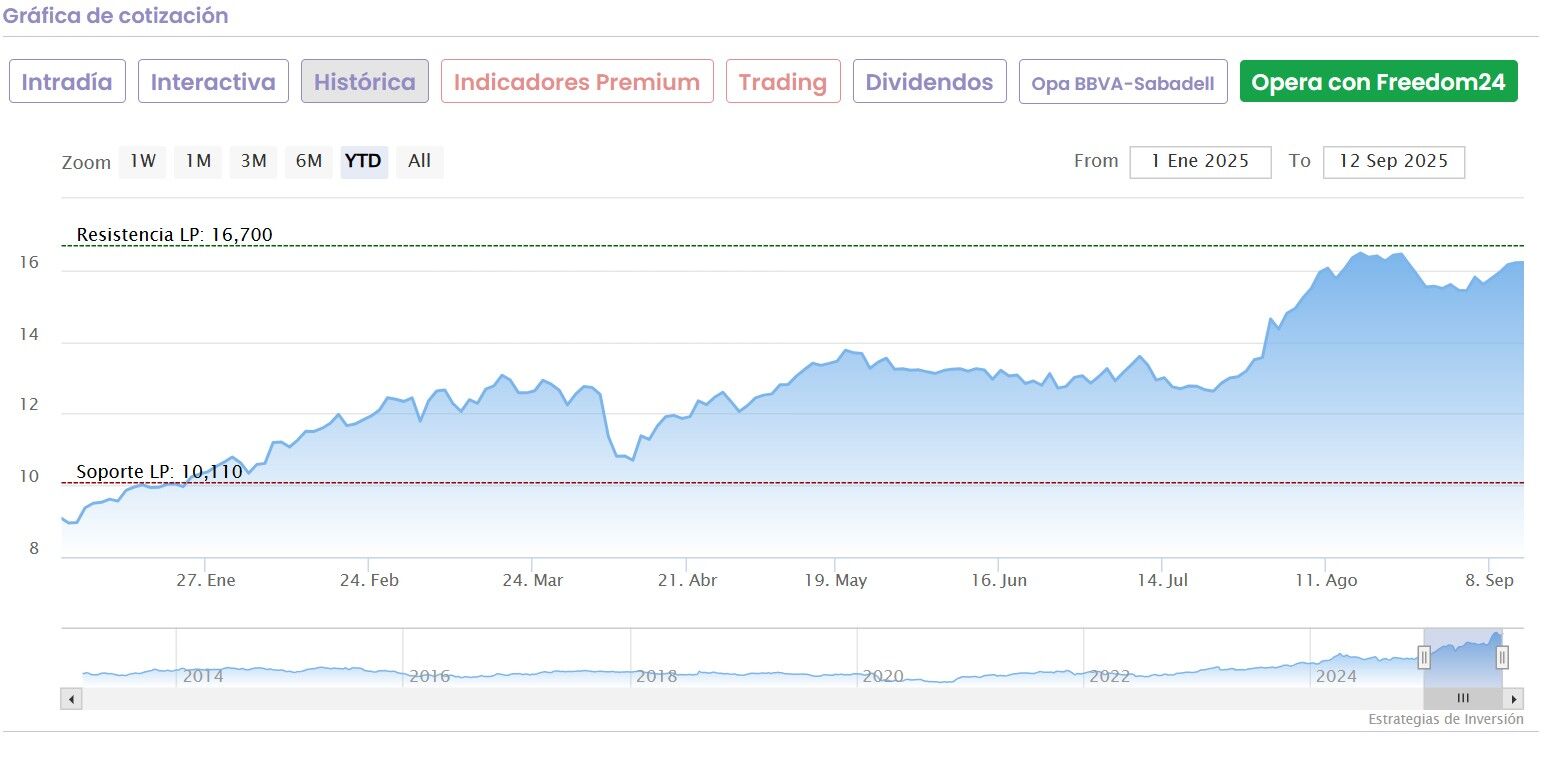The height and width of the screenshot is (758, 1544).
Task: Set zoom range to 1W
Action: tap(143, 161)
